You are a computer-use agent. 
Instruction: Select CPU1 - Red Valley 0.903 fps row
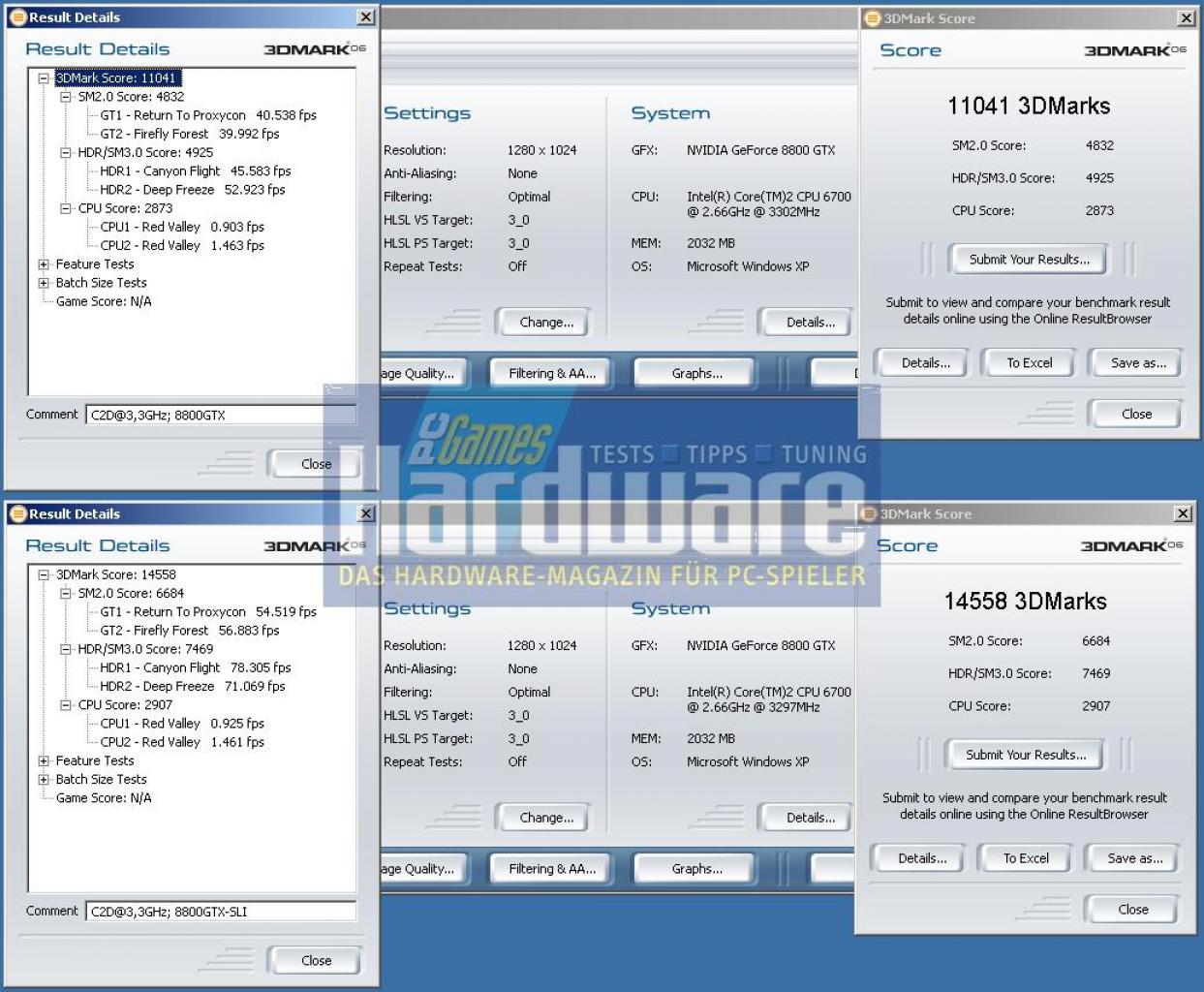(x=182, y=227)
